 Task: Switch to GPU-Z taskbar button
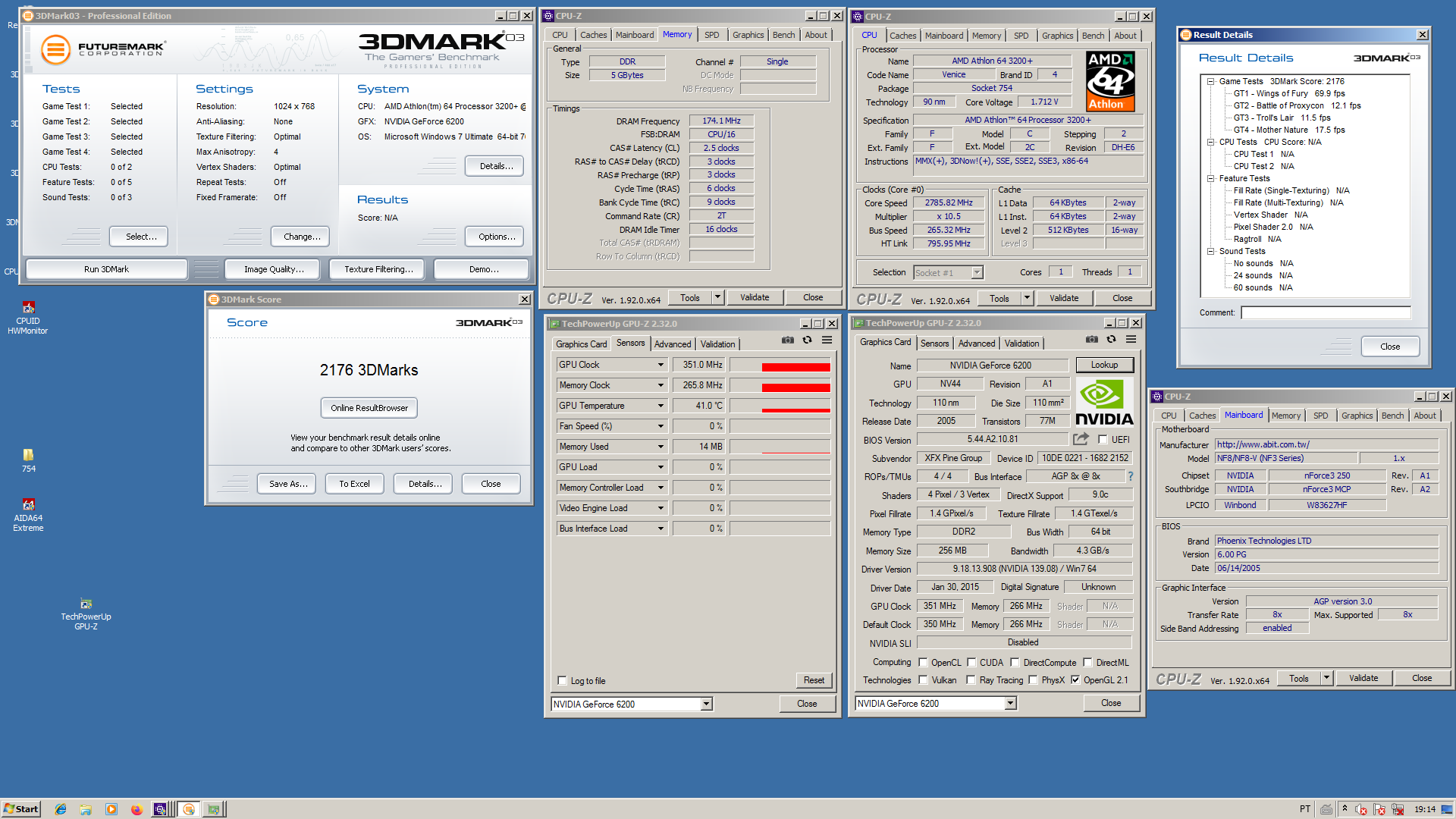coord(215,809)
